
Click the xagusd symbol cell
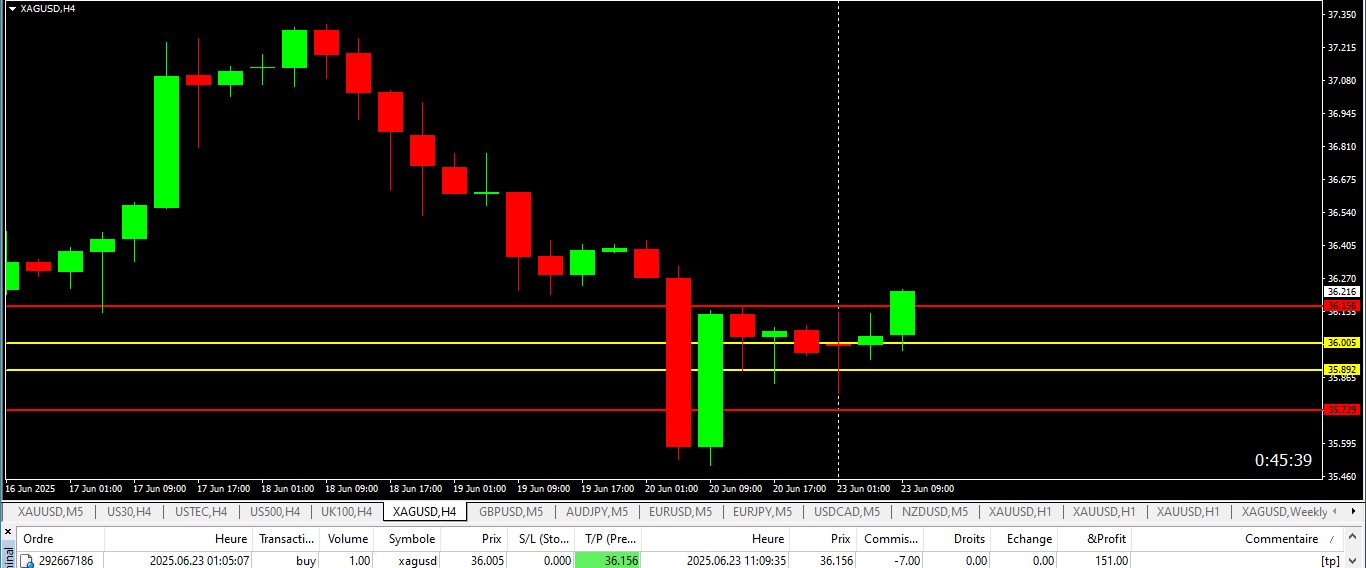418,561
